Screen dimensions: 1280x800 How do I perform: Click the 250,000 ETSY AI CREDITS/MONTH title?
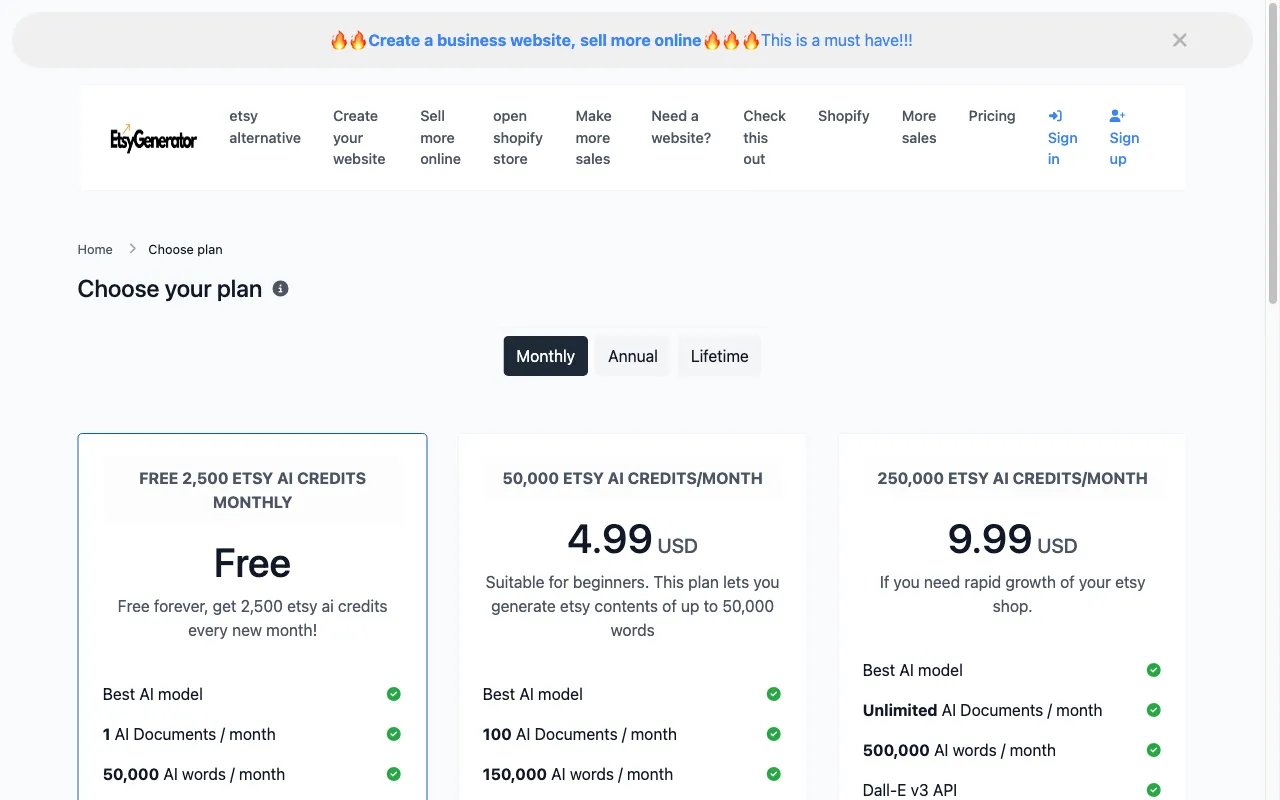pos(1012,478)
